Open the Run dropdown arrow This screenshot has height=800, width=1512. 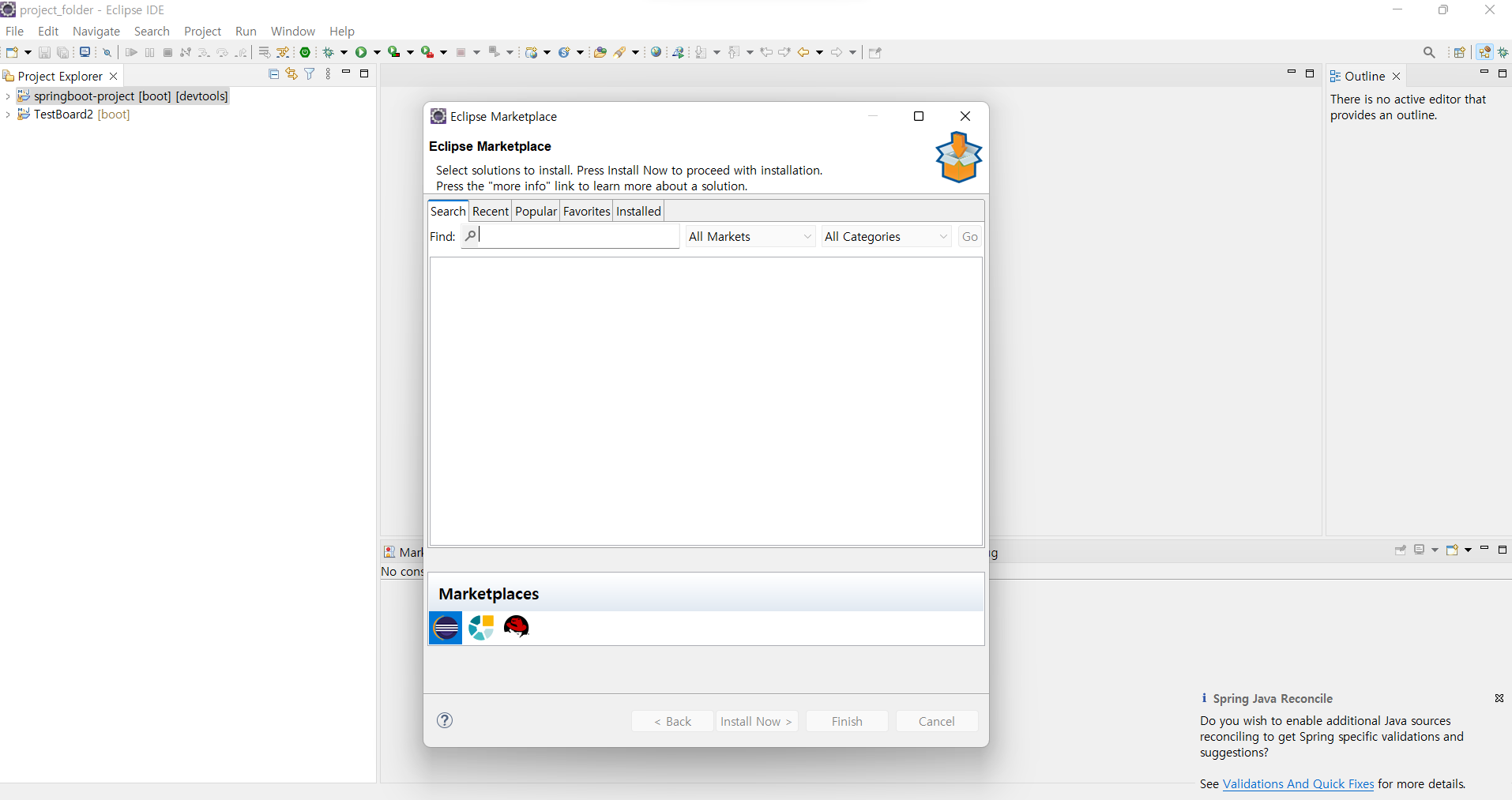[377, 52]
